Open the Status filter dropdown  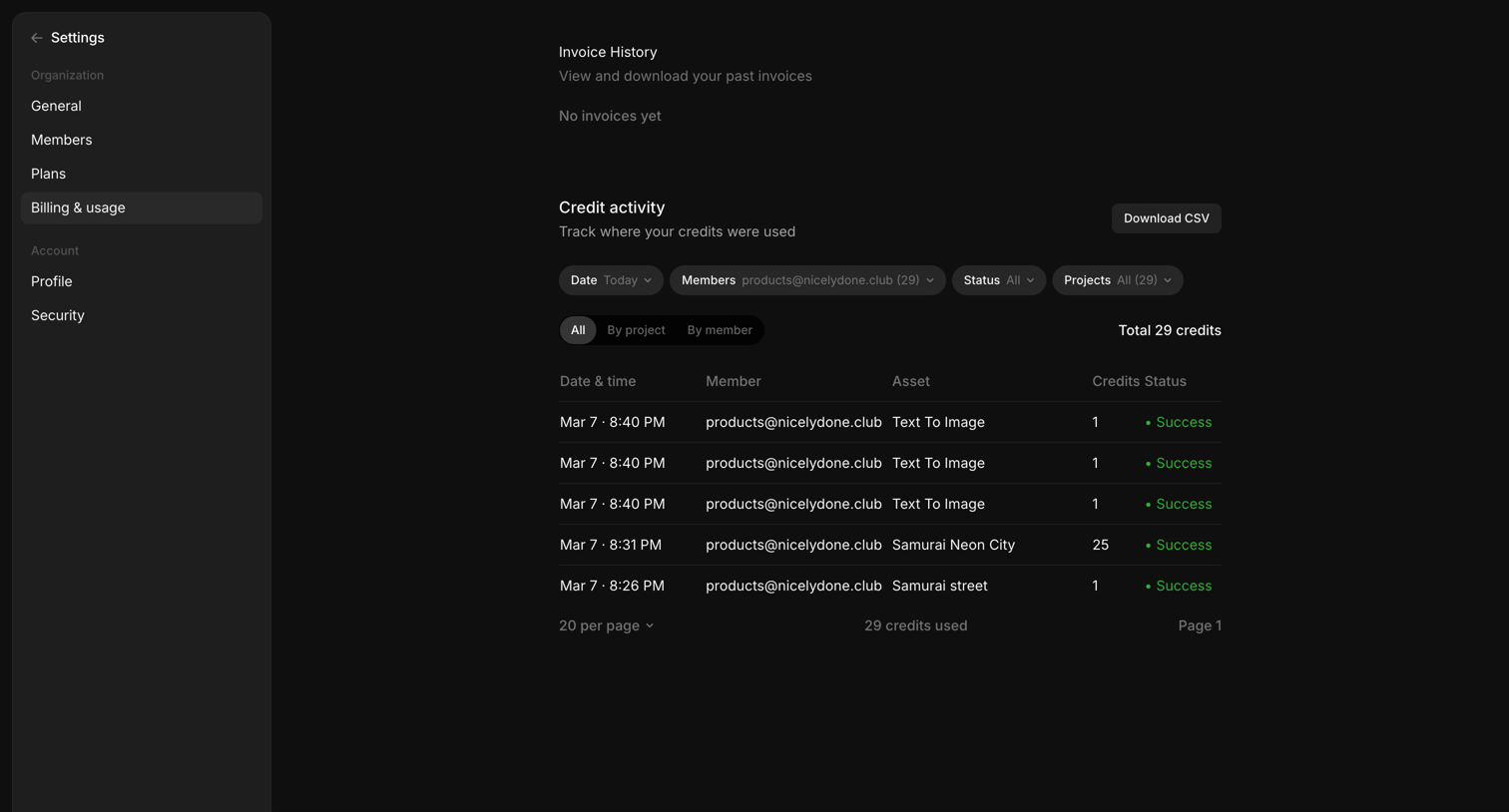(x=998, y=280)
